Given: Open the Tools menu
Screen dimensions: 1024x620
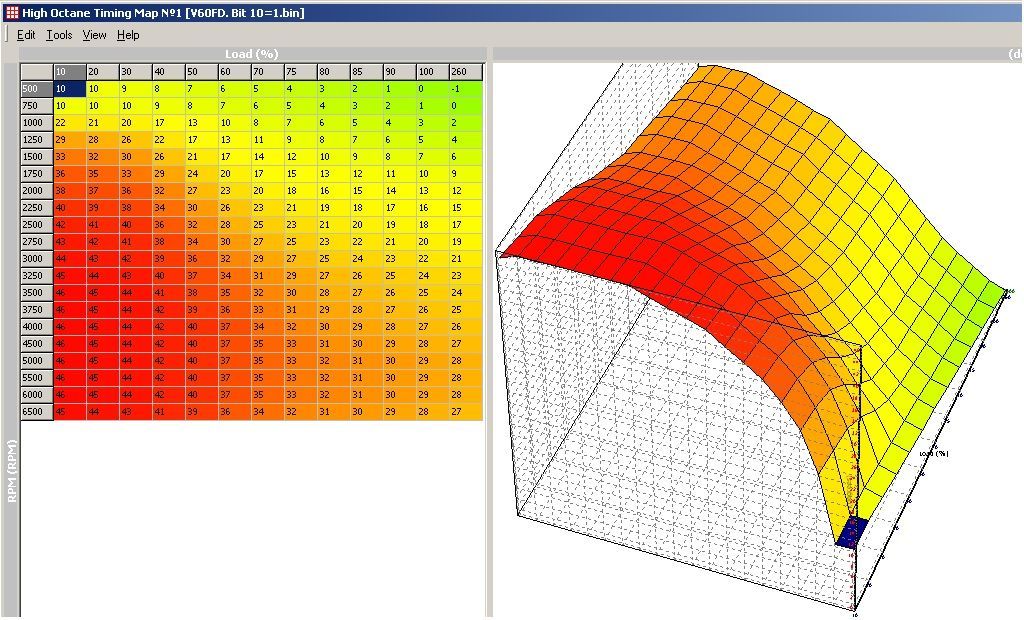Looking at the screenshot, I should pos(59,35).
